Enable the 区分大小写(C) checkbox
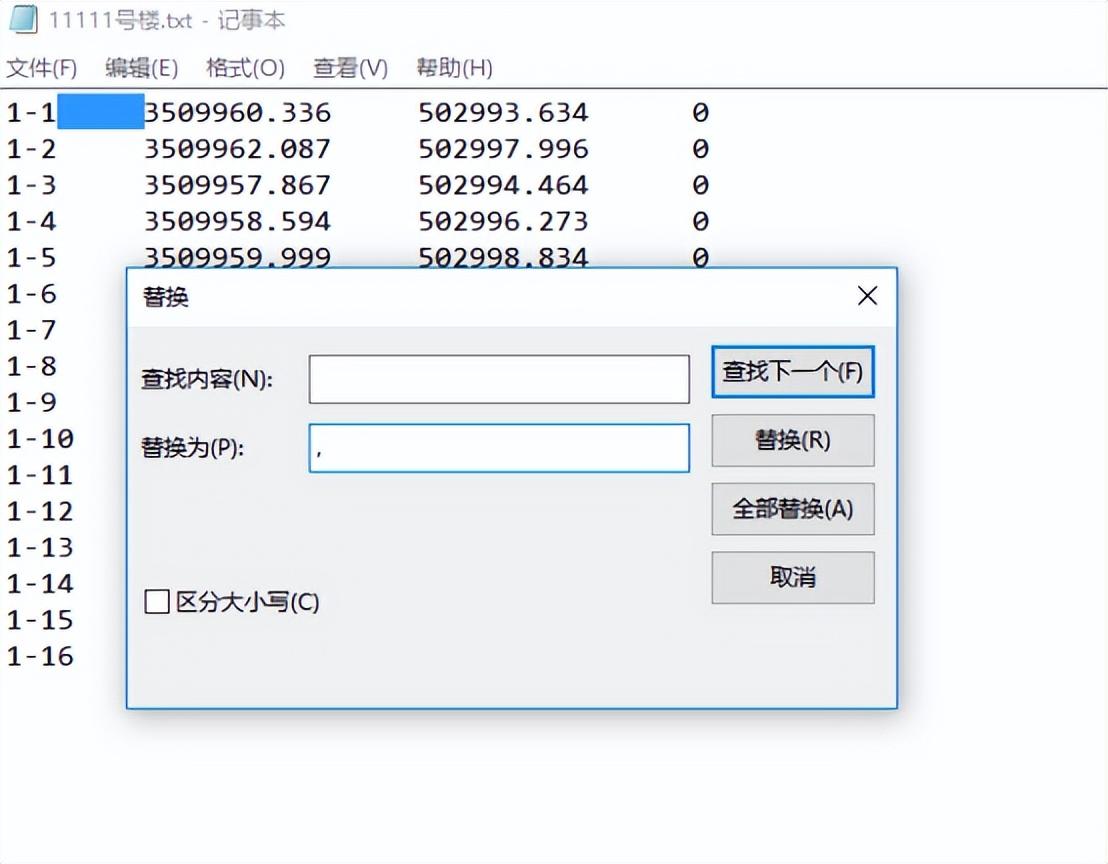The image size is (1108, 864). point(157,602)
